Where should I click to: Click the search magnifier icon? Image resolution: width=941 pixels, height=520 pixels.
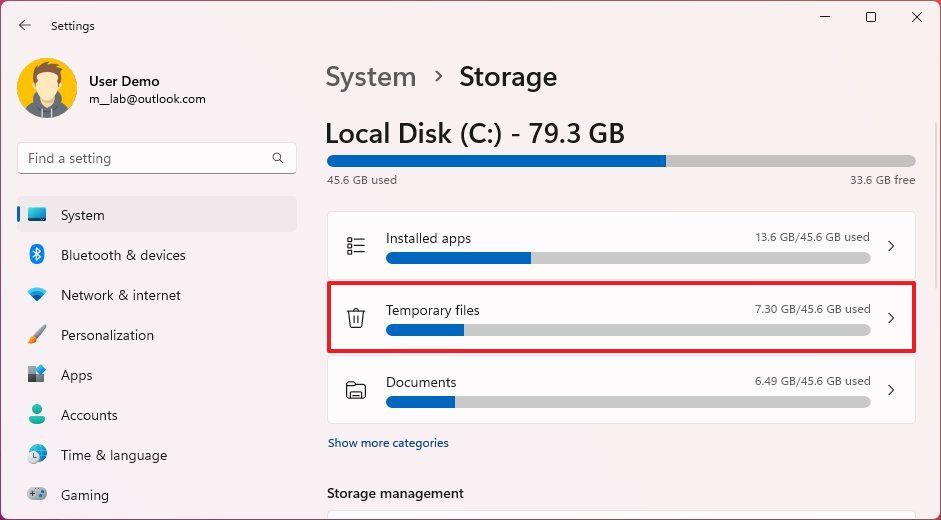pyautogui.click(x=278, y=158)
